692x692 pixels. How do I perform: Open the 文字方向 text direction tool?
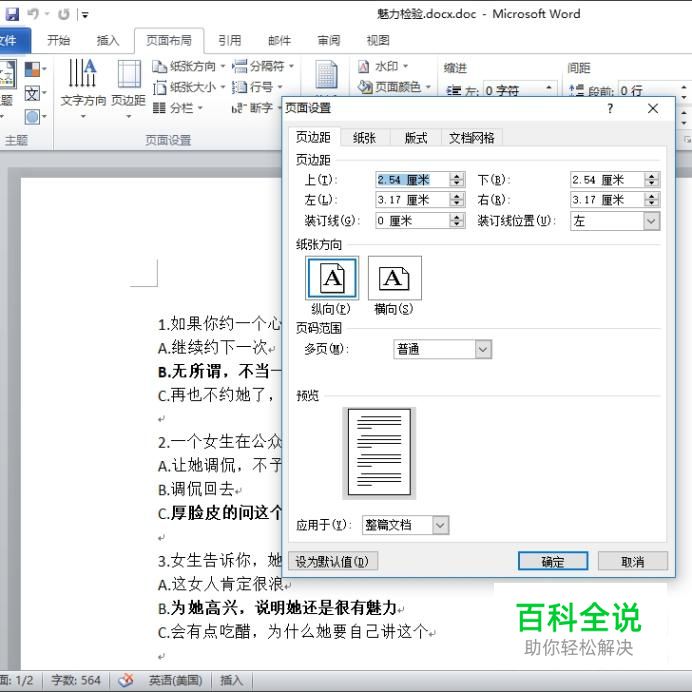click(83, 87)
